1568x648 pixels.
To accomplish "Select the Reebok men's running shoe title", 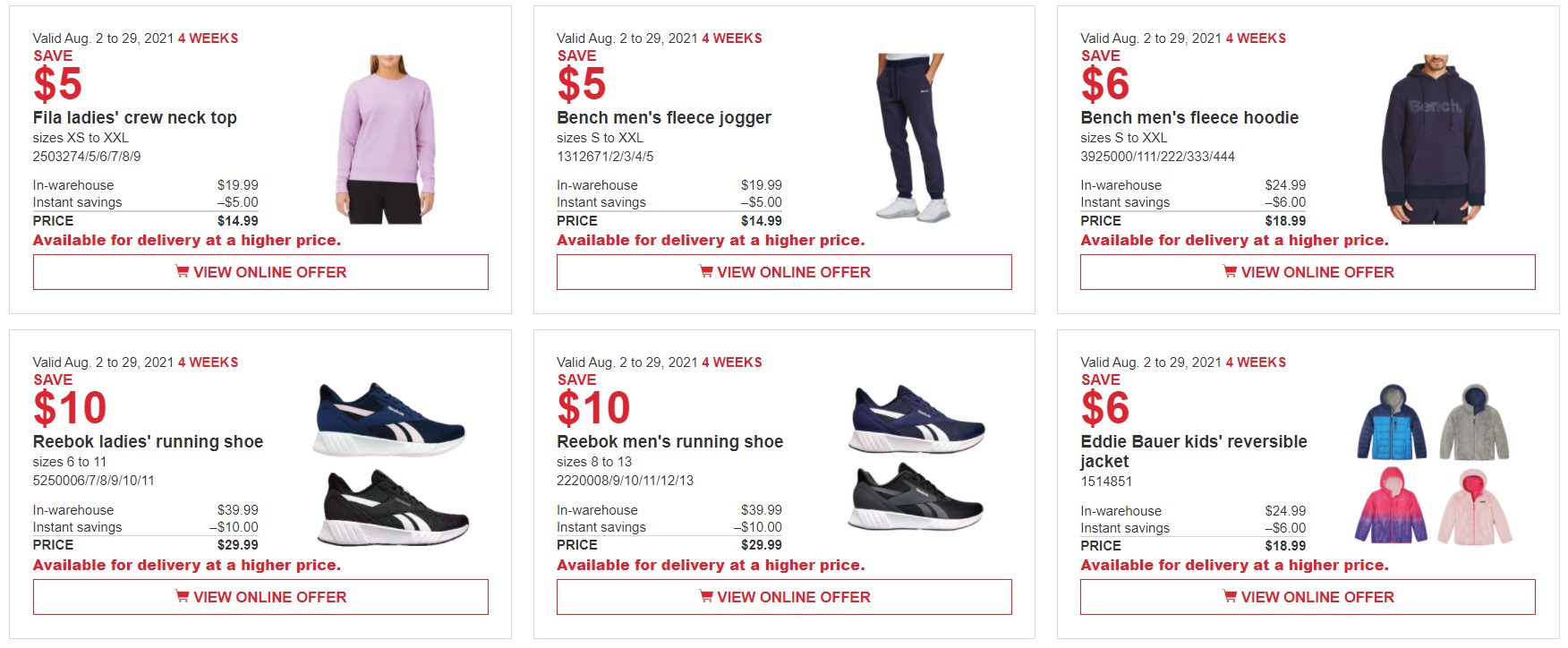I will pos(669,442).
